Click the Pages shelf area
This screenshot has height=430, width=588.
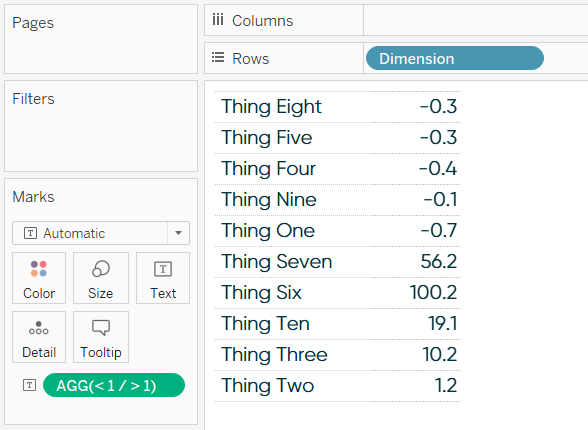[x=101, y=39]
